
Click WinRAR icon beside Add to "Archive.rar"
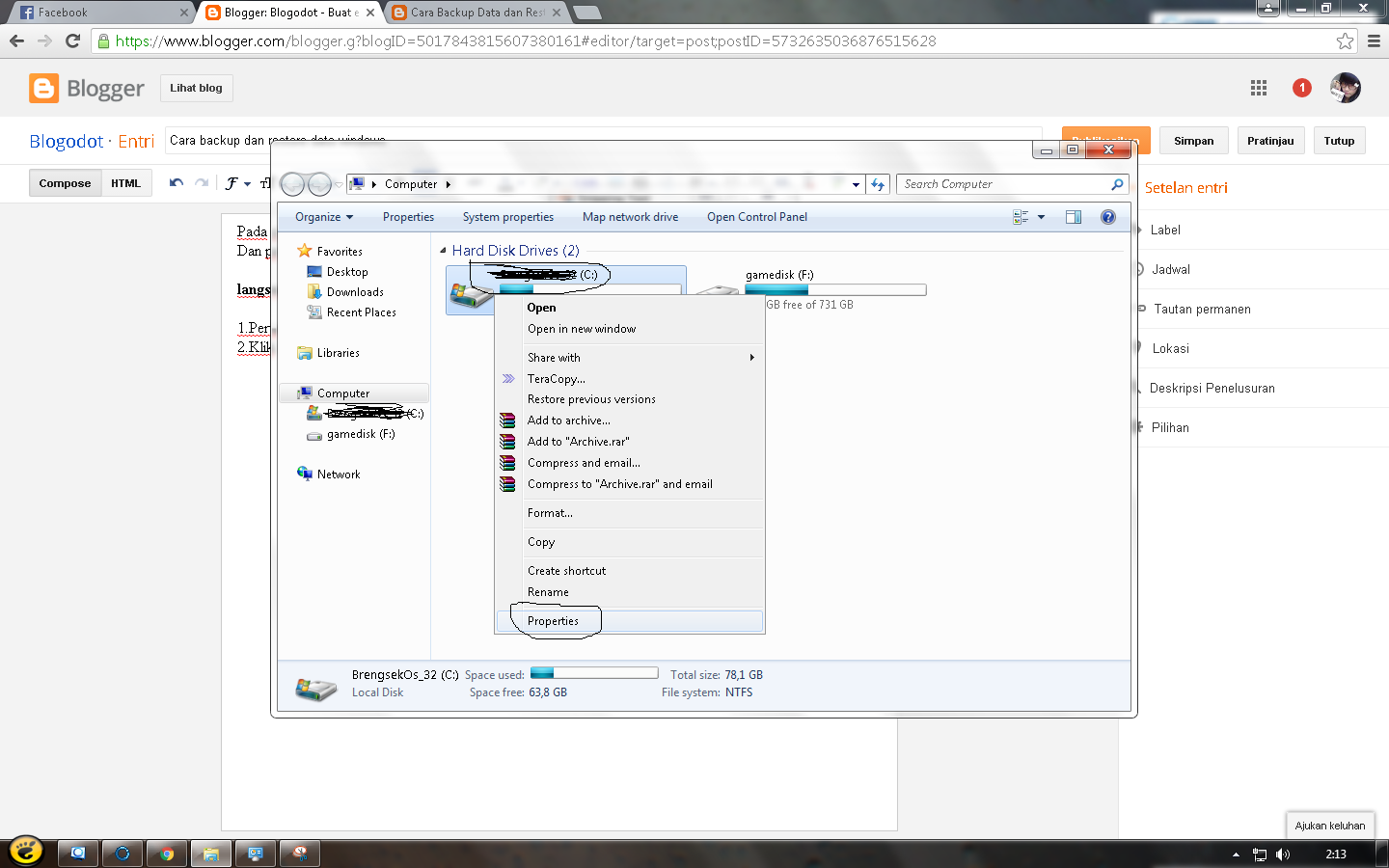click(507, 442)
